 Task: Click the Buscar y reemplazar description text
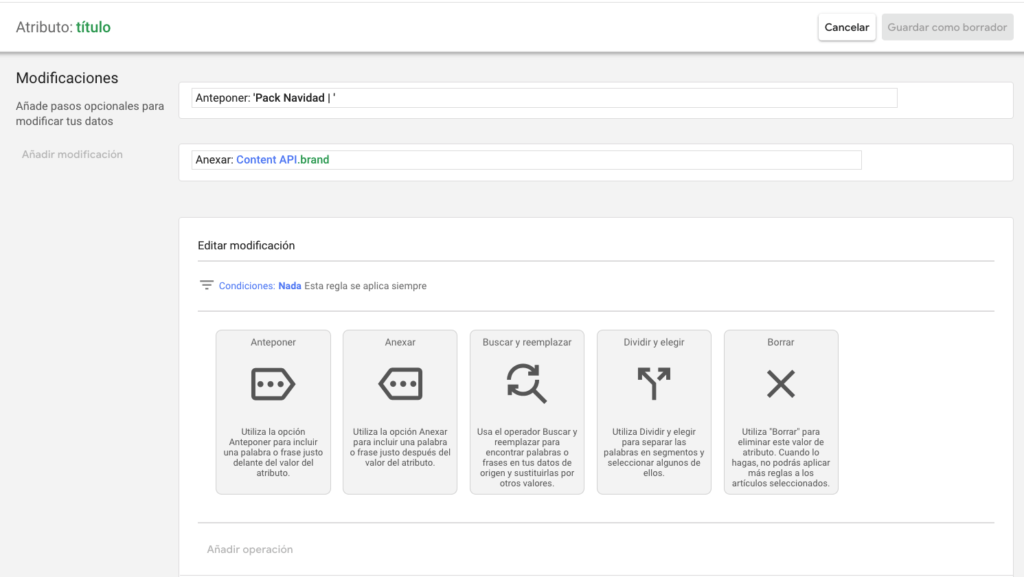[526, 458]
